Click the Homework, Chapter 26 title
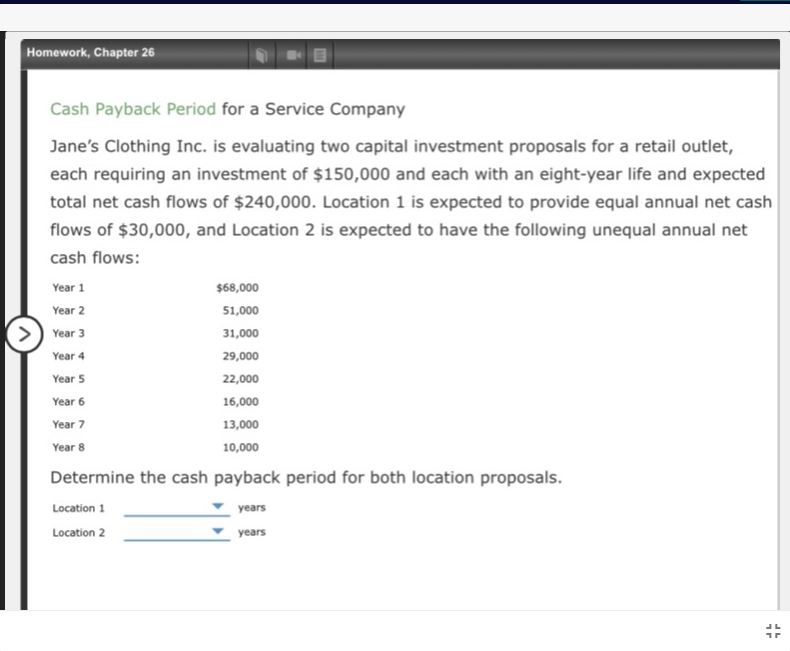This screenshot has width=790, height=651. click(x=91, y=52)
